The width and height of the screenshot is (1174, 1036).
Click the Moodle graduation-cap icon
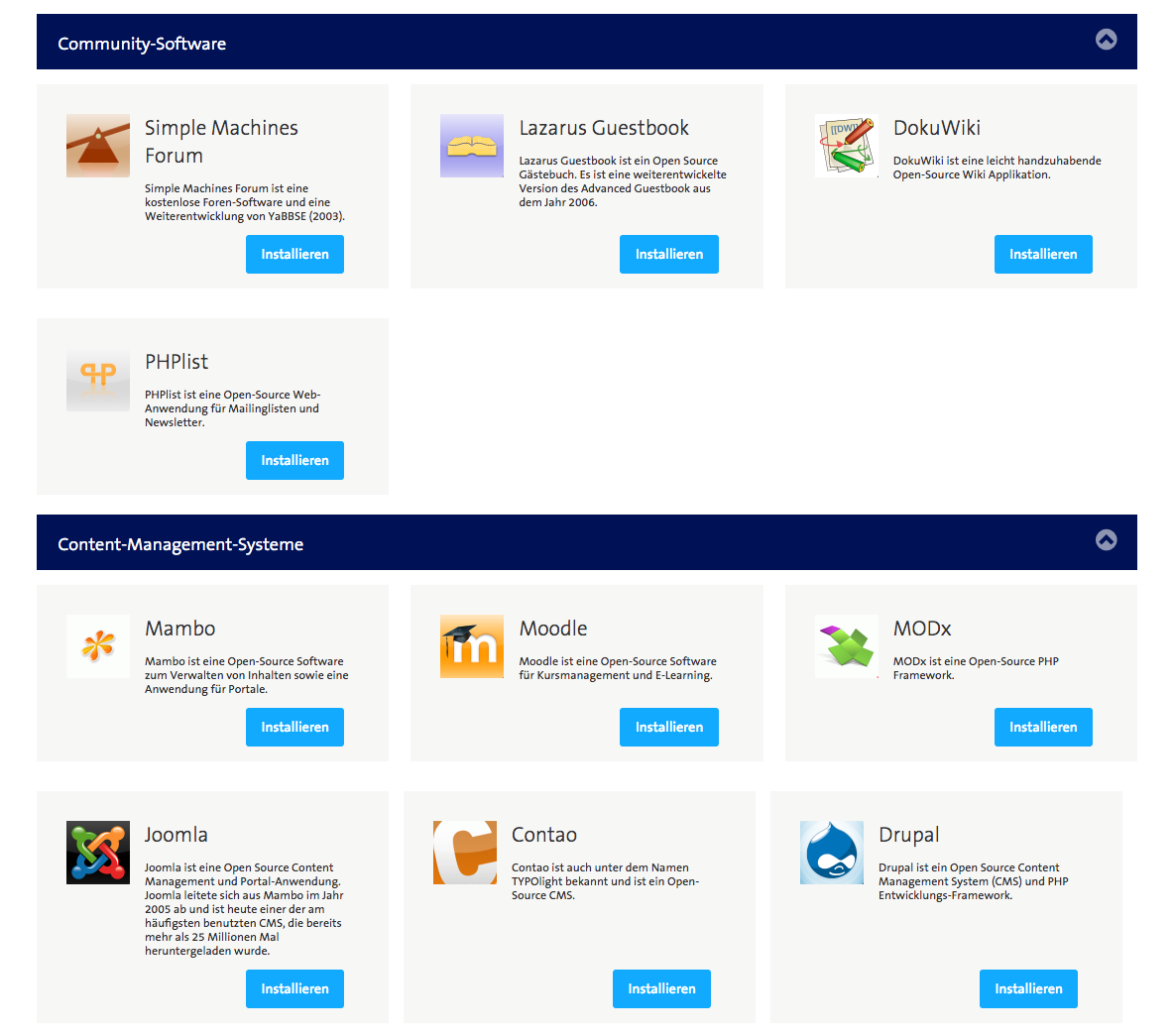(472, 646)
